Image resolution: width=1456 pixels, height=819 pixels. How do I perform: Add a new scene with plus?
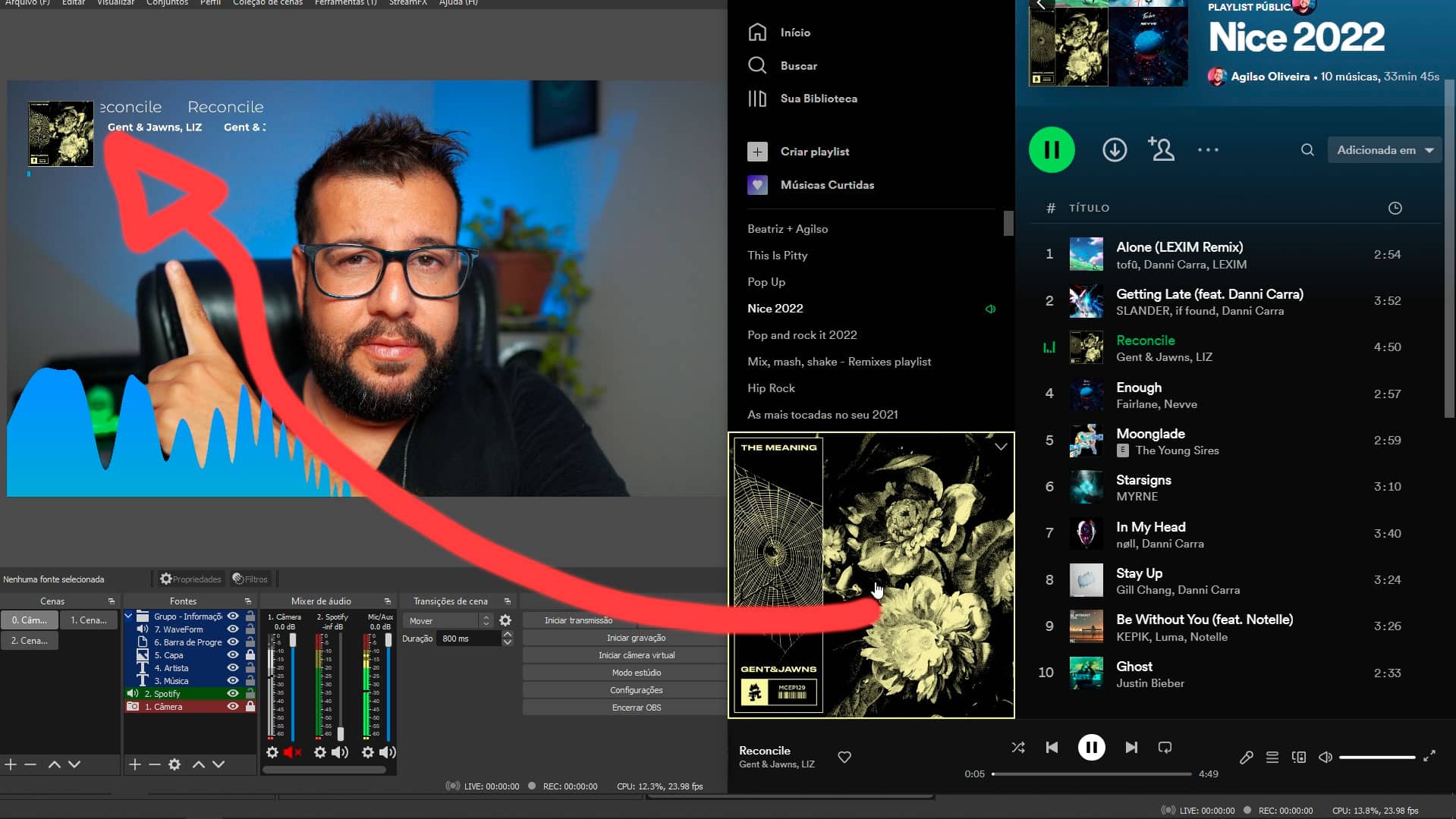[11, 764]
